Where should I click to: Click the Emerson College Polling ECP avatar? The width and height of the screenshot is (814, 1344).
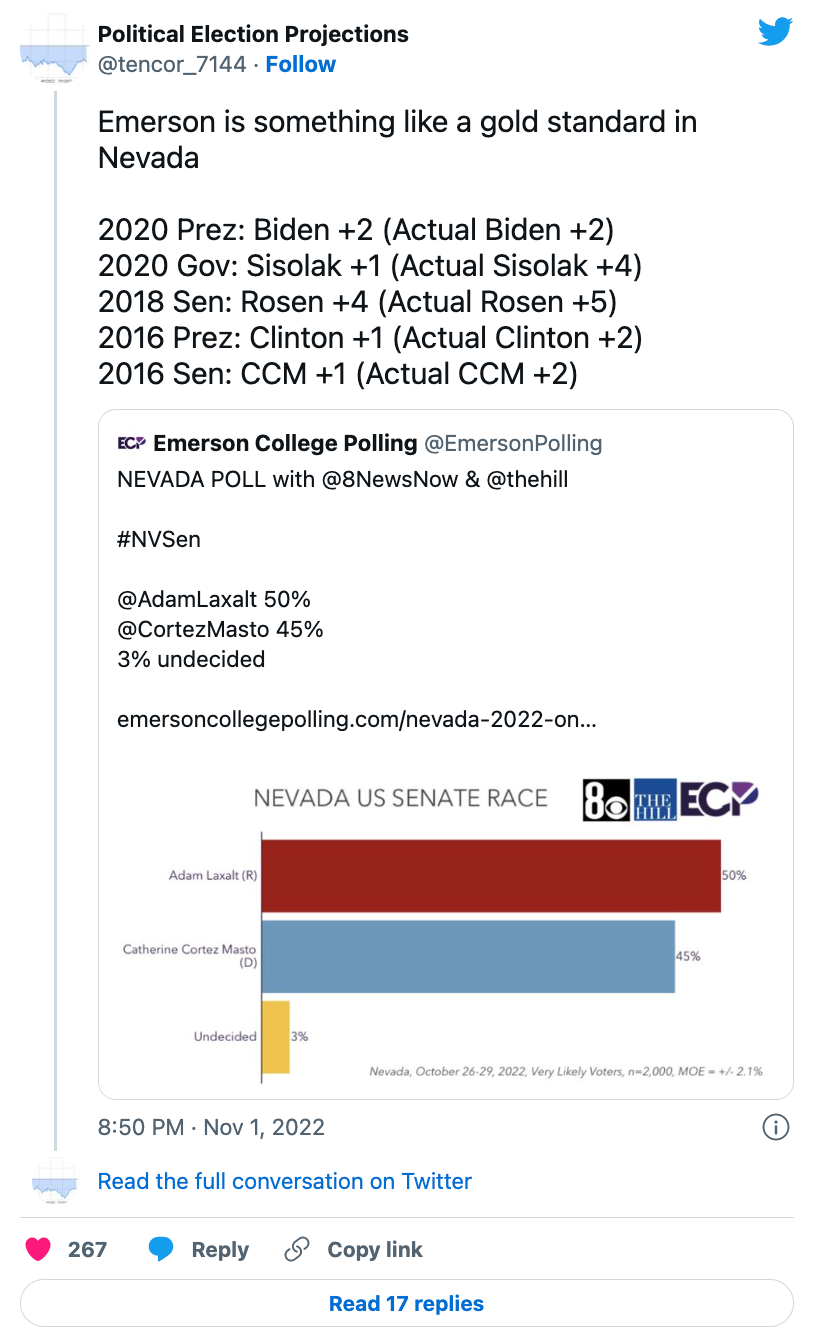(132, 443)
